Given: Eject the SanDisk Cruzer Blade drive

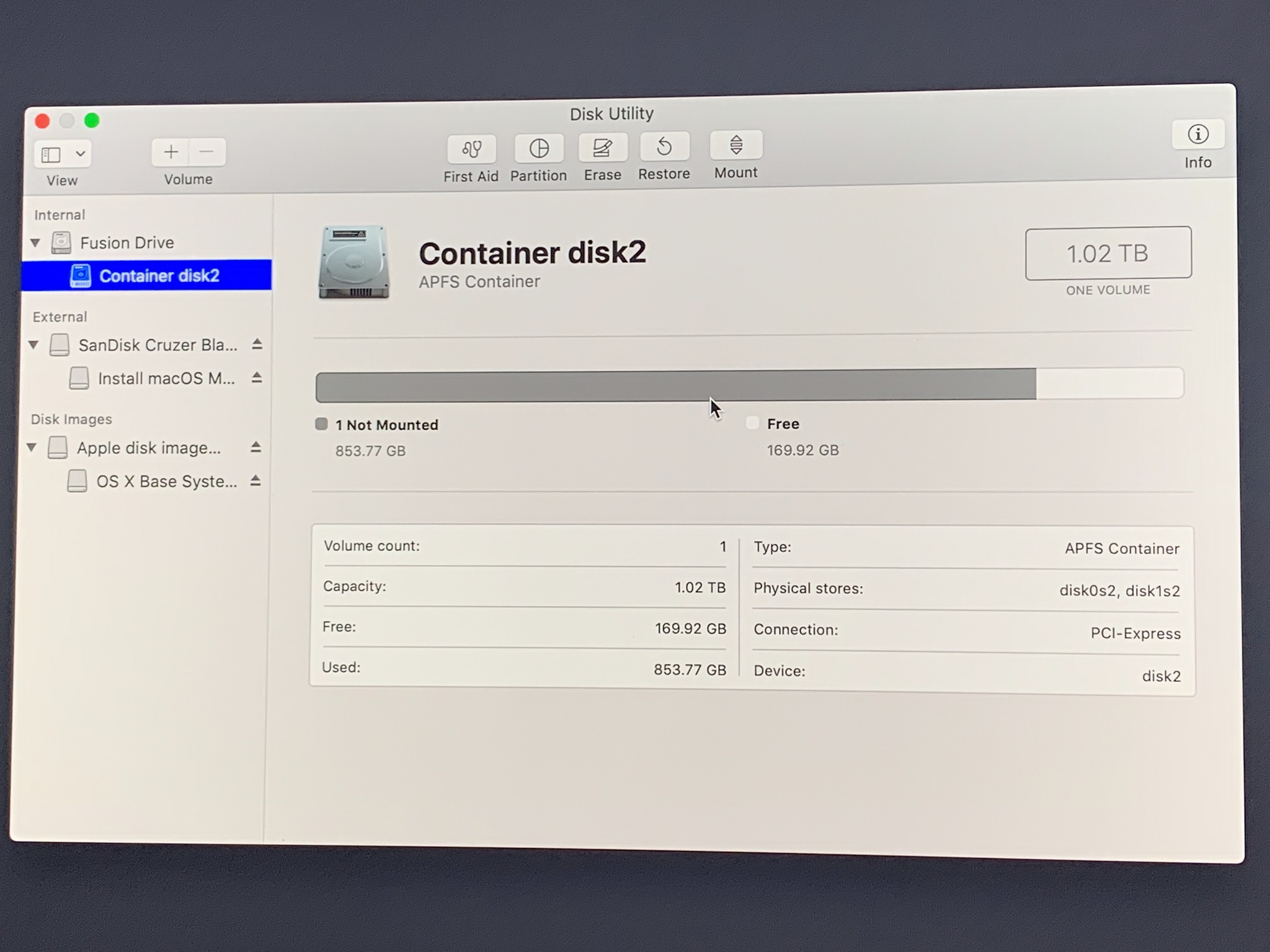Looking at the screenshot, I should 257,344.
